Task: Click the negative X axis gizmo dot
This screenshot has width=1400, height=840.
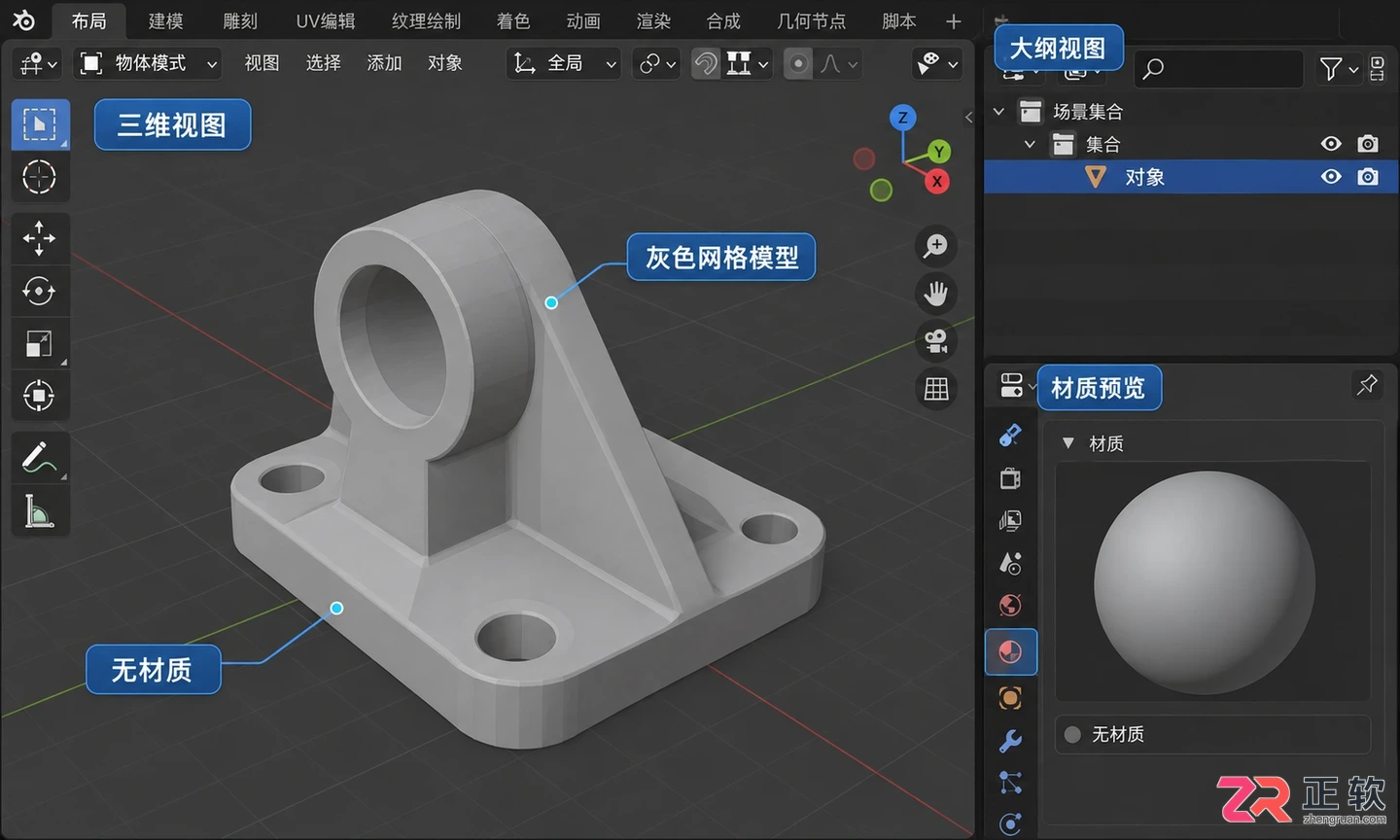Action: coord(863,158)
